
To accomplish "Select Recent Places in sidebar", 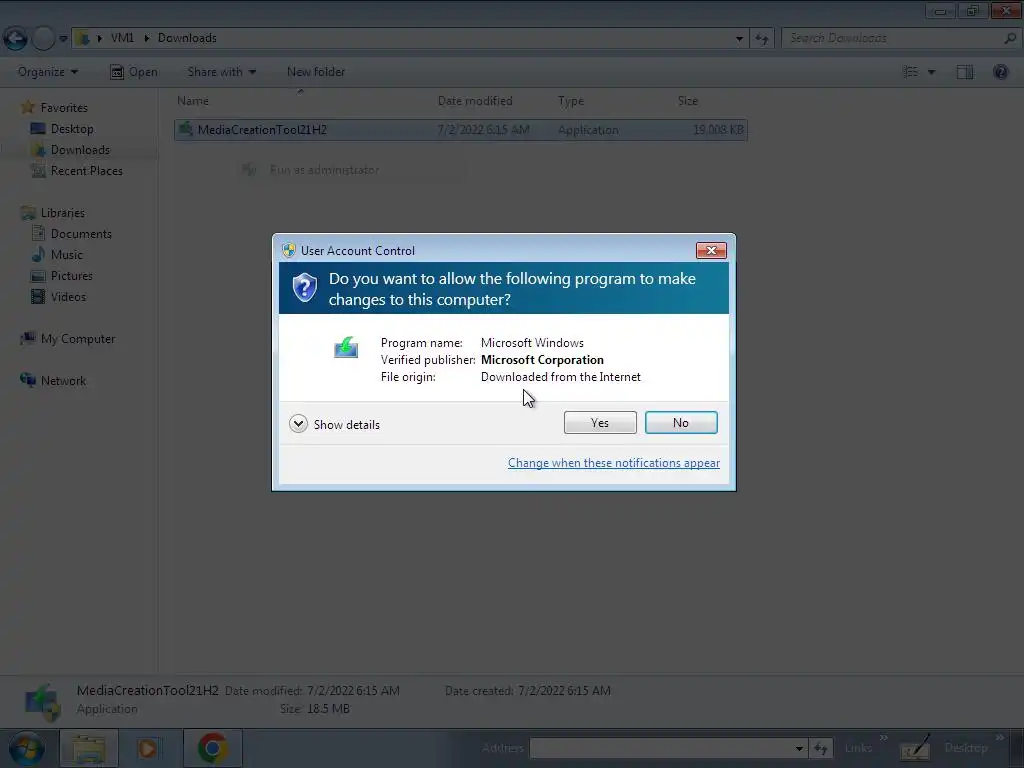I will [86, 170].
